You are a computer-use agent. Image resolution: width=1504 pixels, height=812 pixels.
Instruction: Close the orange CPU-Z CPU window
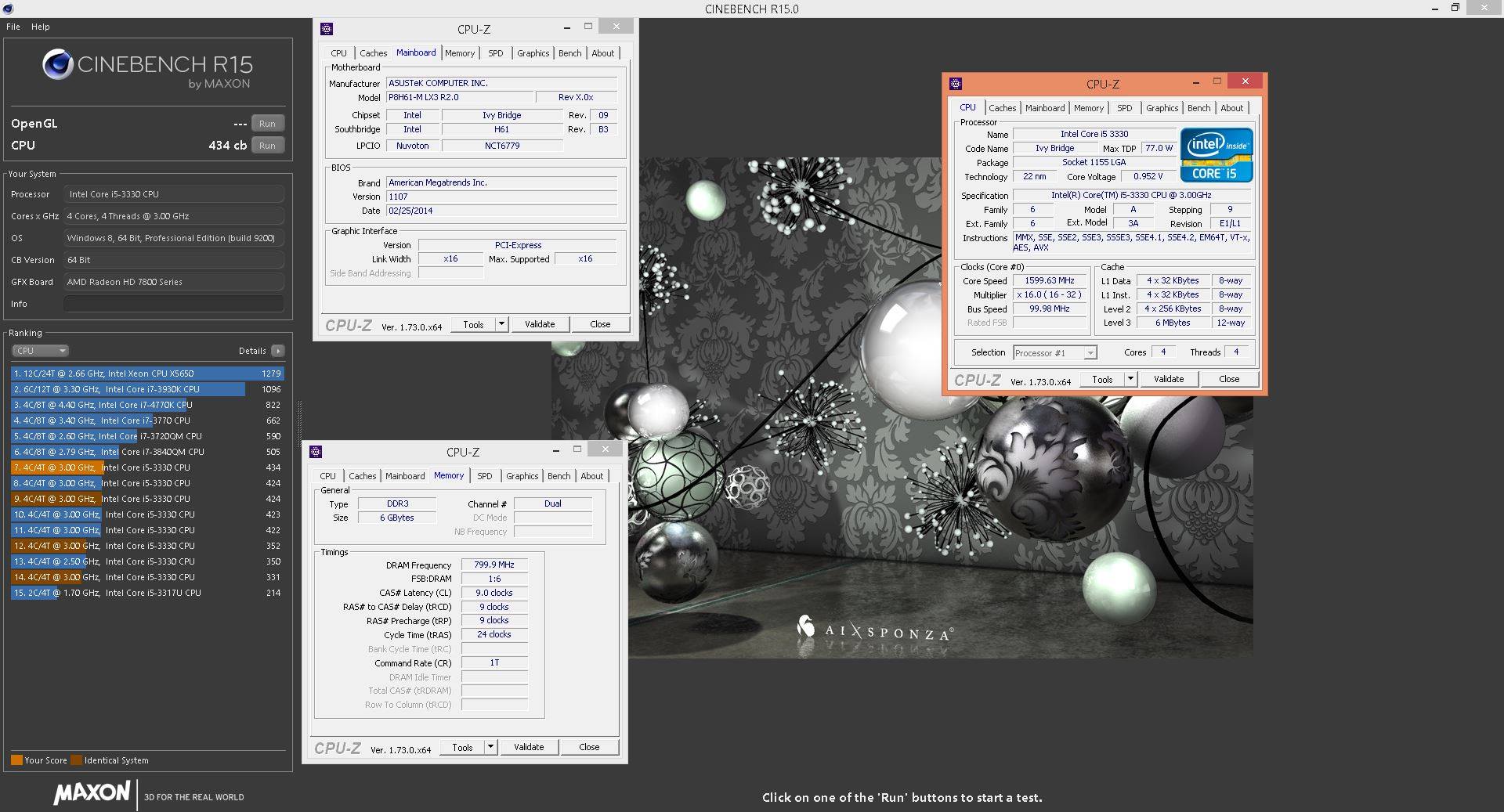click(x=1245, y=81)
